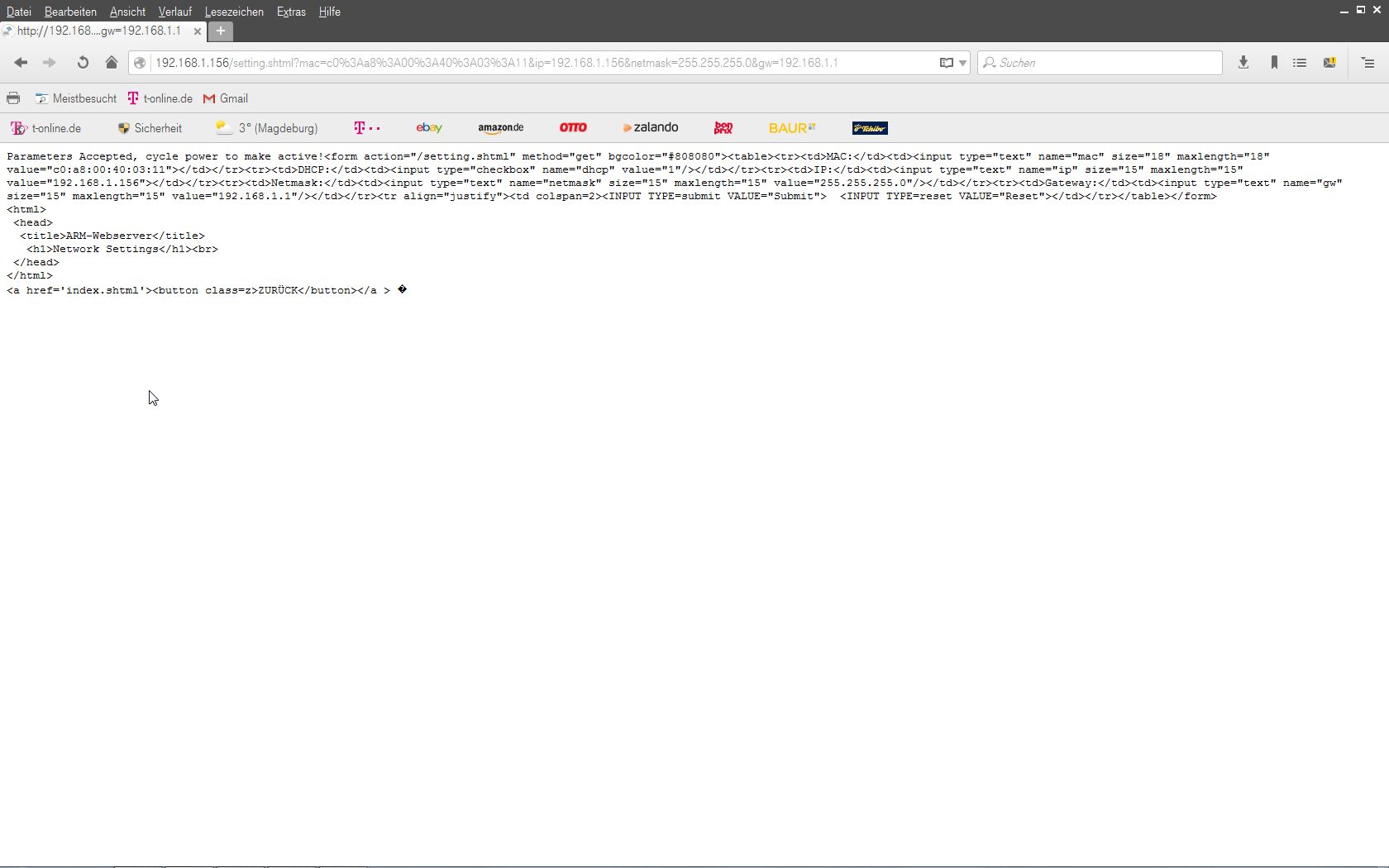Open the zalando shortcut
Screen dimensions: 1389x868
click(x=651, y=128)
